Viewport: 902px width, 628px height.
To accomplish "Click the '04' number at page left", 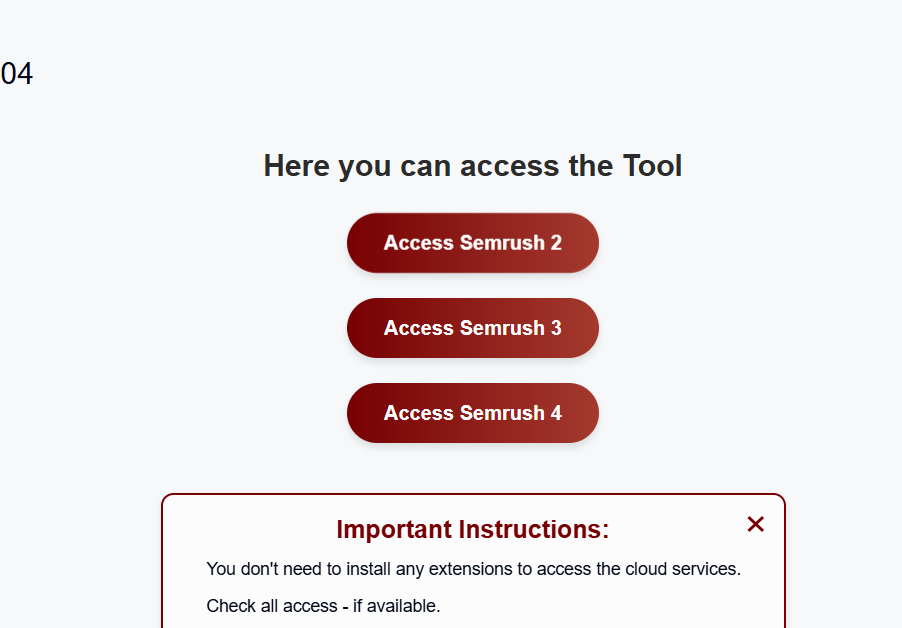I will pyautogui.click(x=17, y=74).
